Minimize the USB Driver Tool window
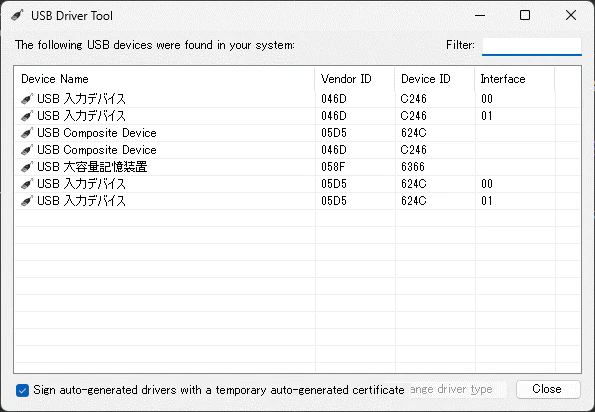This screenshot has width=595, height=412. pyautogui.click(x=480, y=15)
